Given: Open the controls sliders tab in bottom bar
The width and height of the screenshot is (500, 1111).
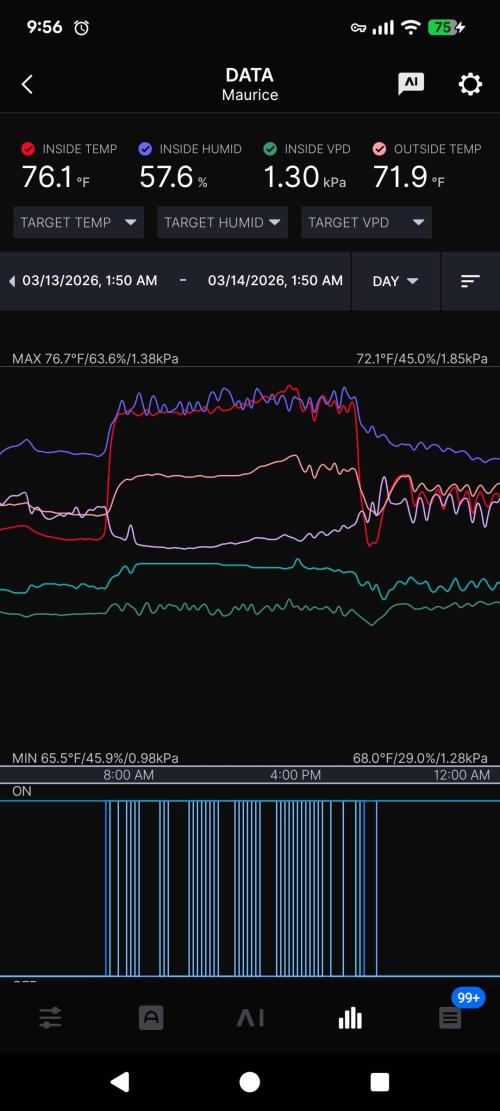Looking at the screenshot, I should coord(50,1019).
